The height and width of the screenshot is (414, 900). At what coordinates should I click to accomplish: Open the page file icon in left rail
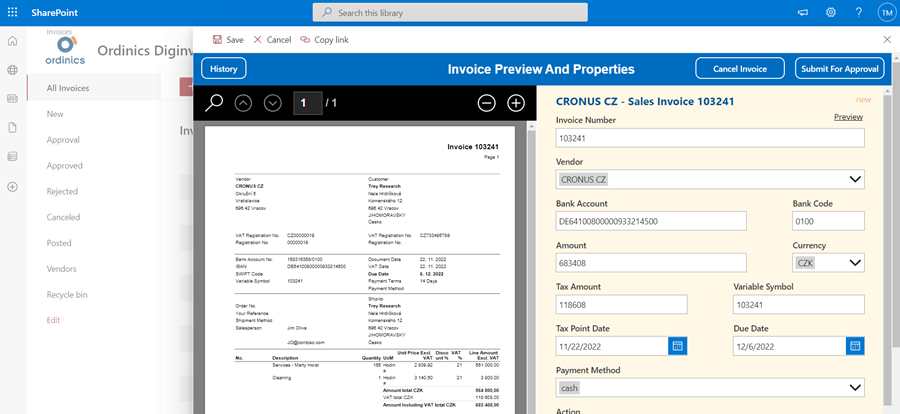(x=13, y=127)
